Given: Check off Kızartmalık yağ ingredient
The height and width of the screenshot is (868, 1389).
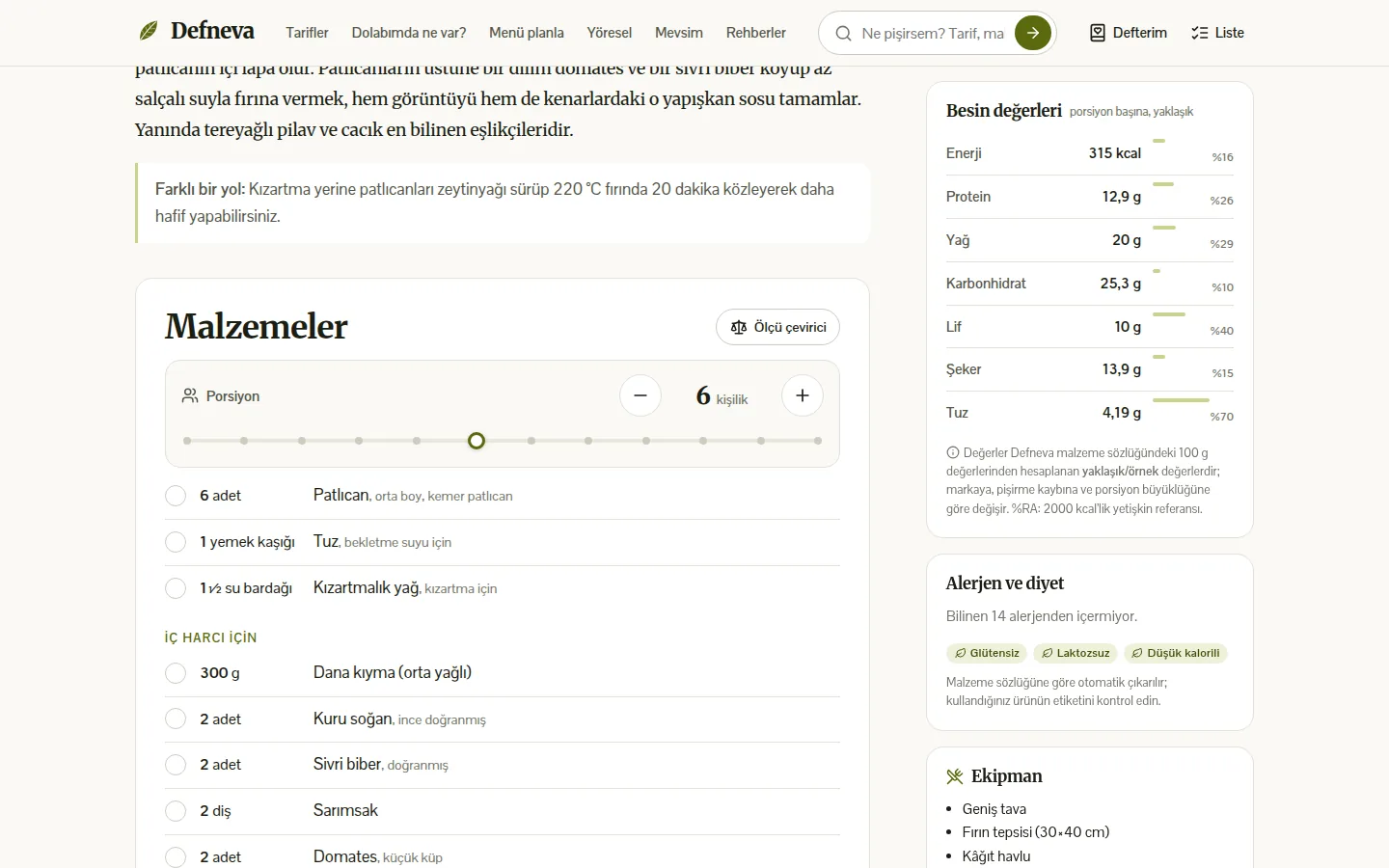Looking at the screenshot, I should pos(176,588).
